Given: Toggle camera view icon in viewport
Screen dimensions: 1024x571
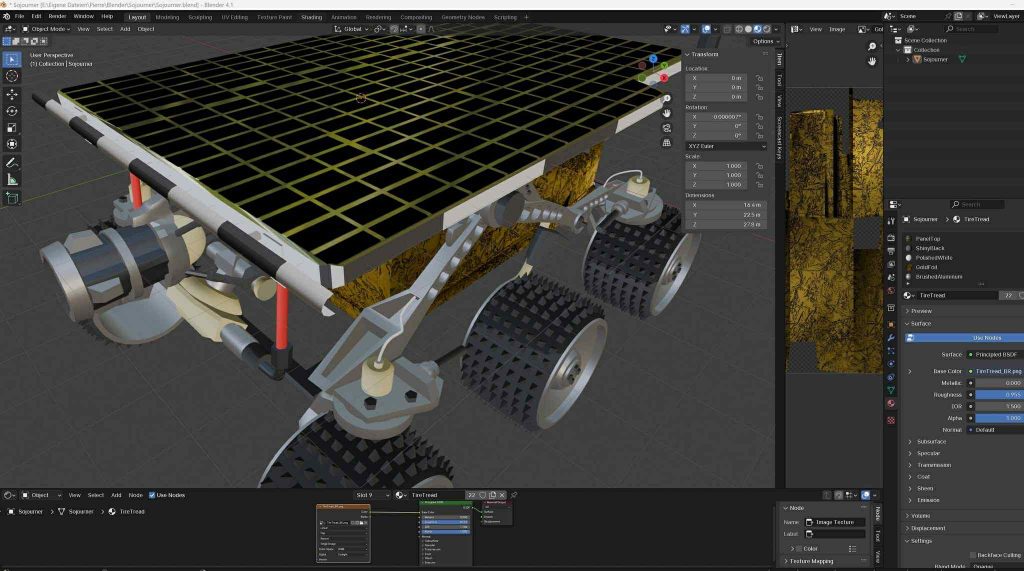Looking at the screenshot, I should 667,128.
